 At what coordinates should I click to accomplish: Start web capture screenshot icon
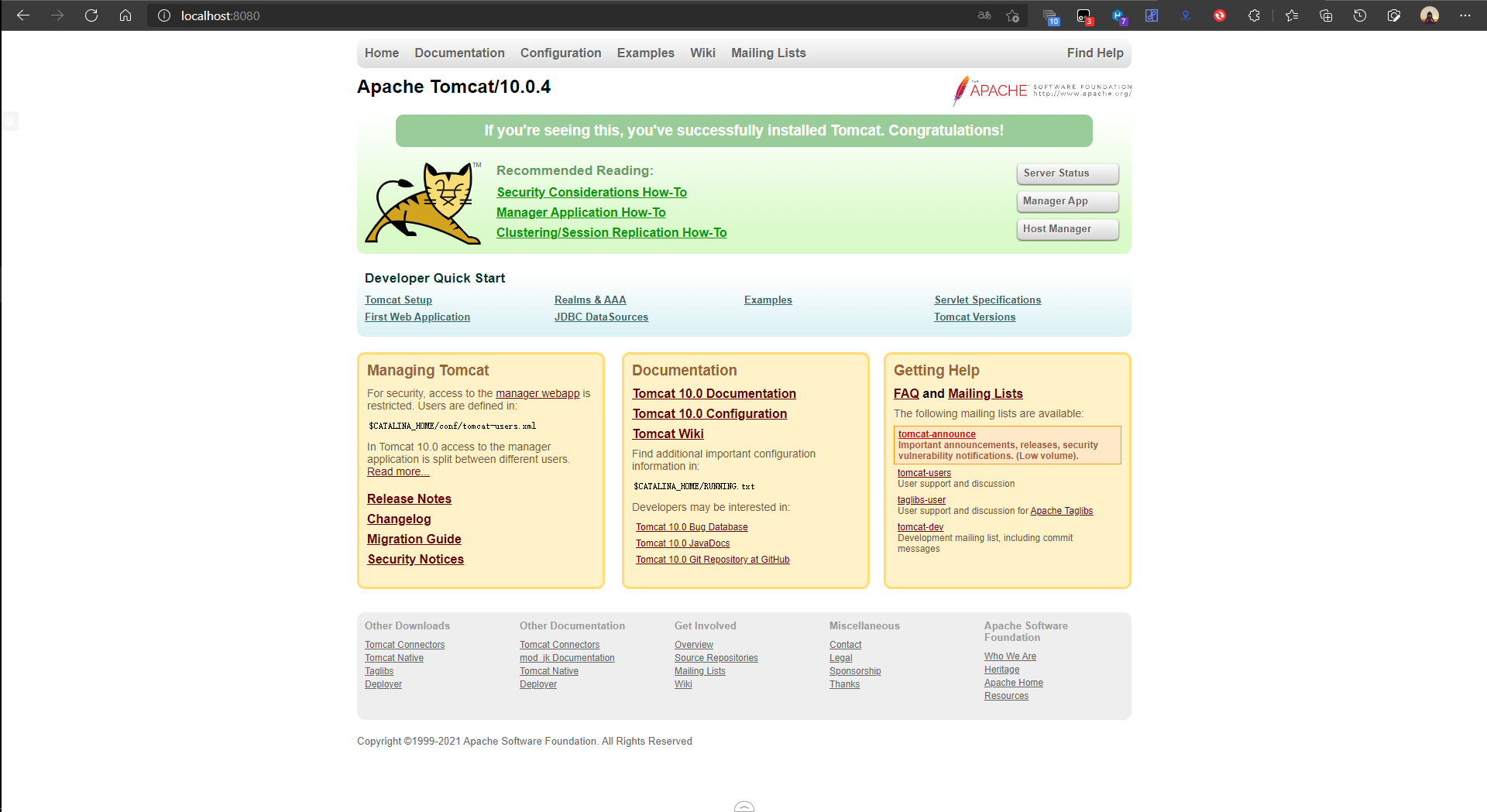tap(1394, 15)
